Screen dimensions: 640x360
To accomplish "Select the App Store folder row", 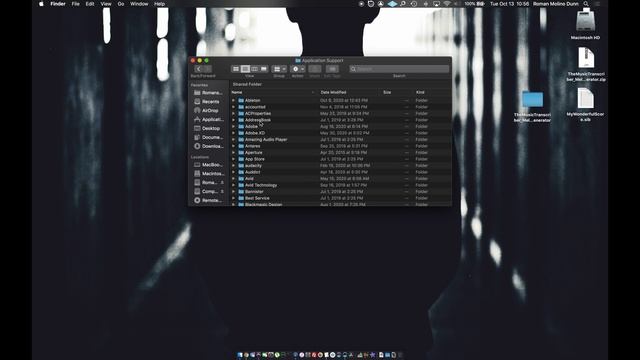I will tap(340, 159).
